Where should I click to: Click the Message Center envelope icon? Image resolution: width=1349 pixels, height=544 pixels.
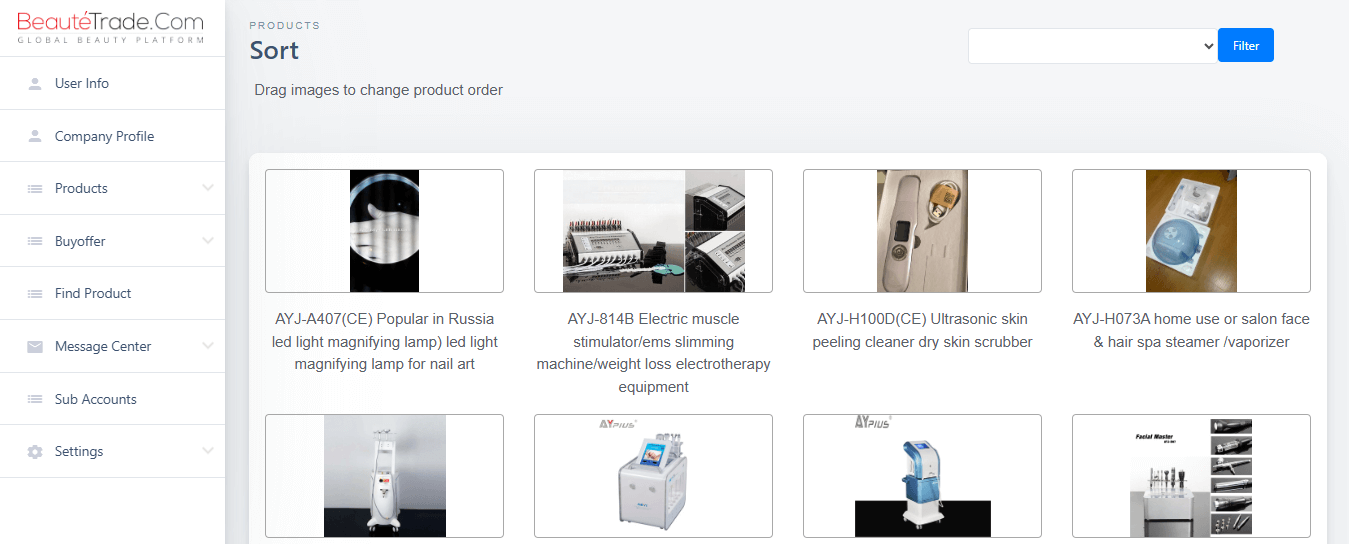(35, 346)
